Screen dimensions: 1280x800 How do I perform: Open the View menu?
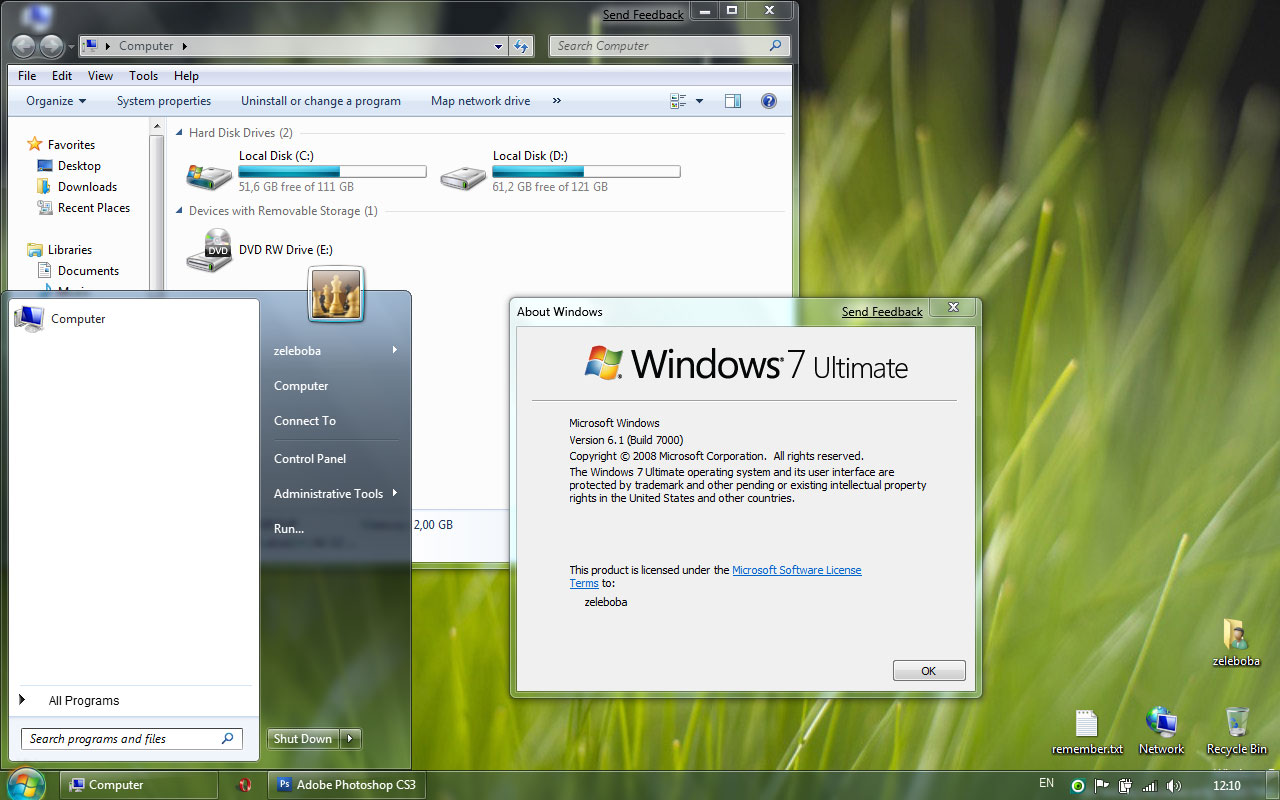point(100,76)
